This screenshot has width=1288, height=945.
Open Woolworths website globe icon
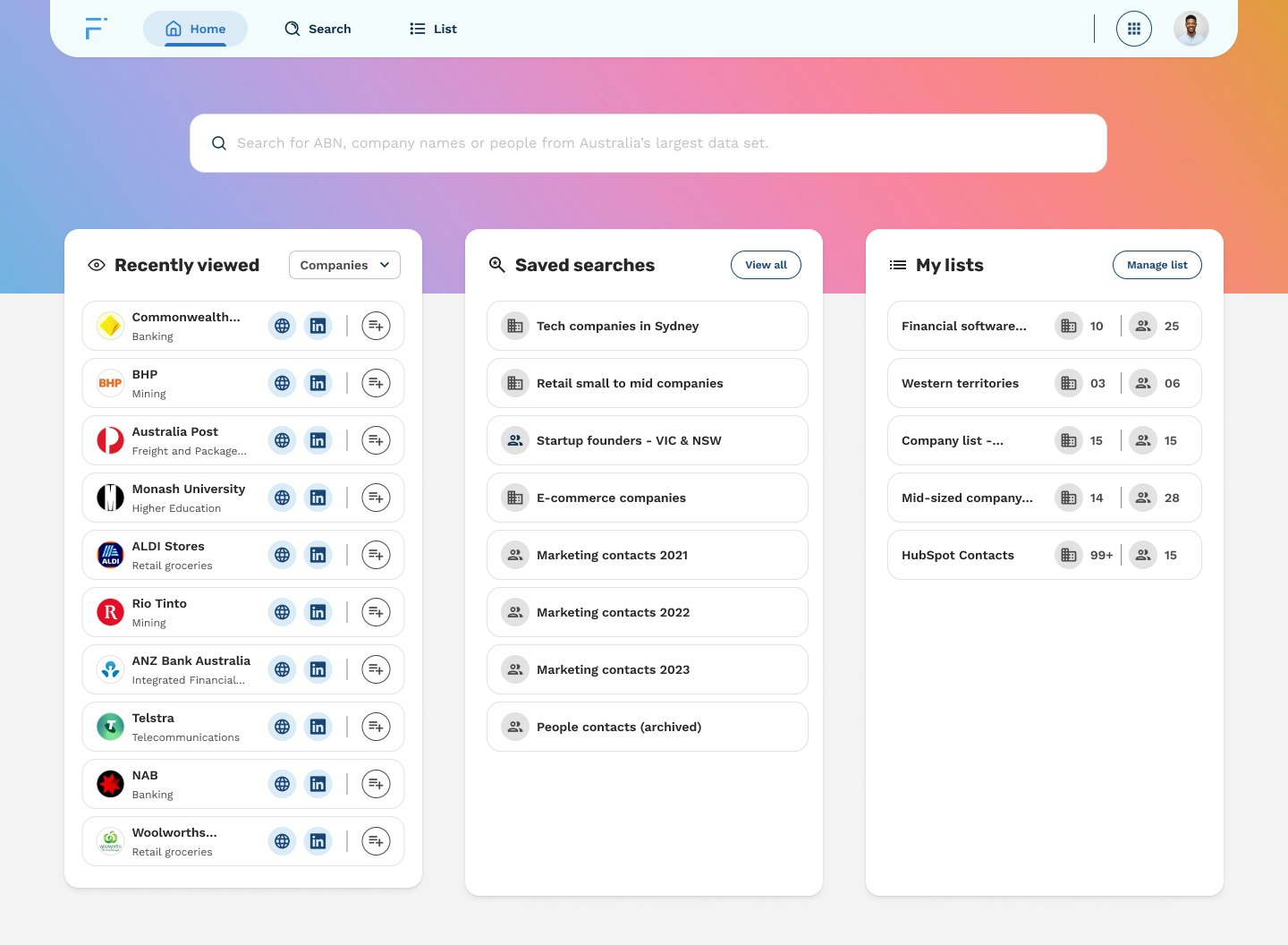point(282,841)
